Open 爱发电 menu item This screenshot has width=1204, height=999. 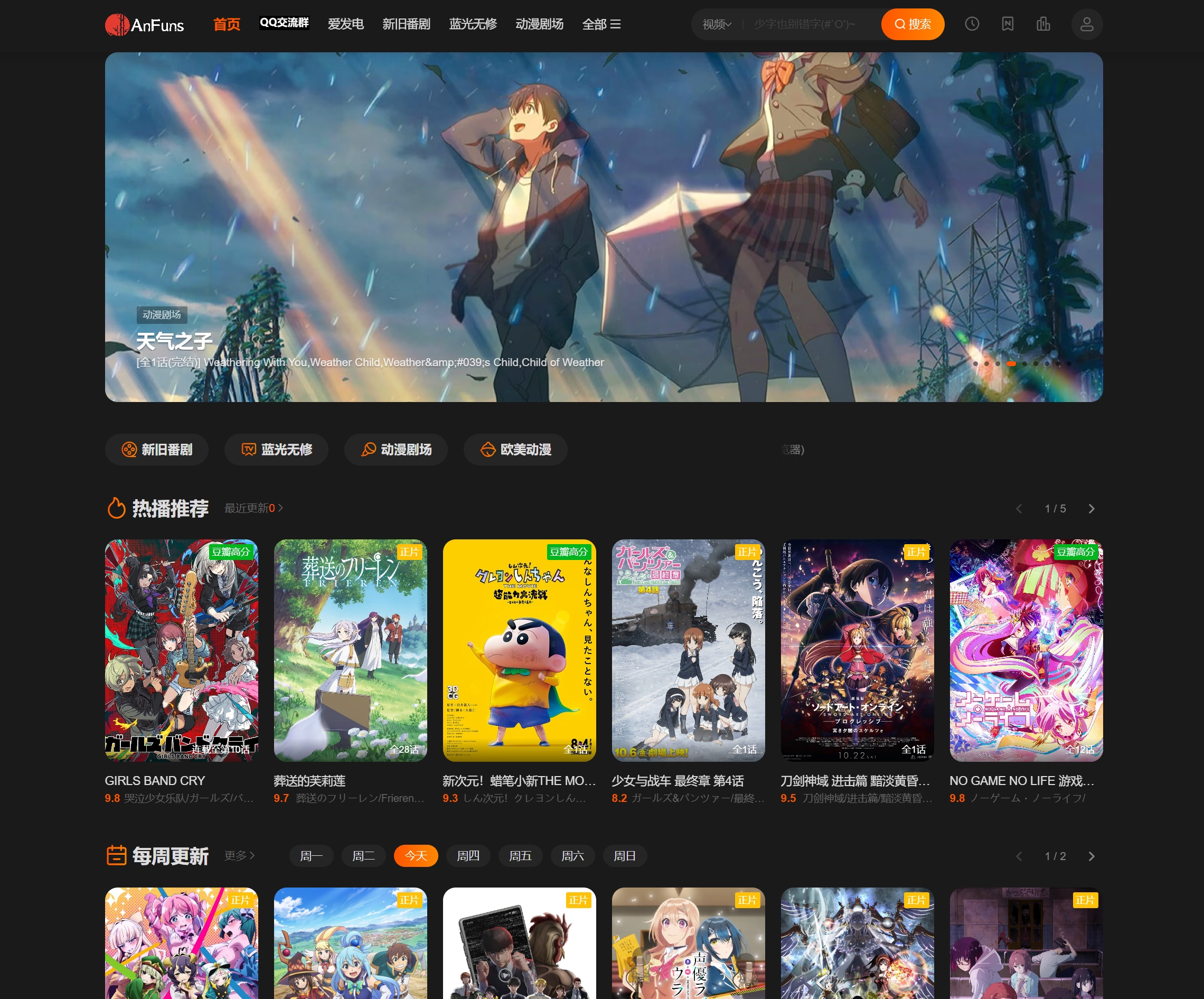click(x=346, y=24)
